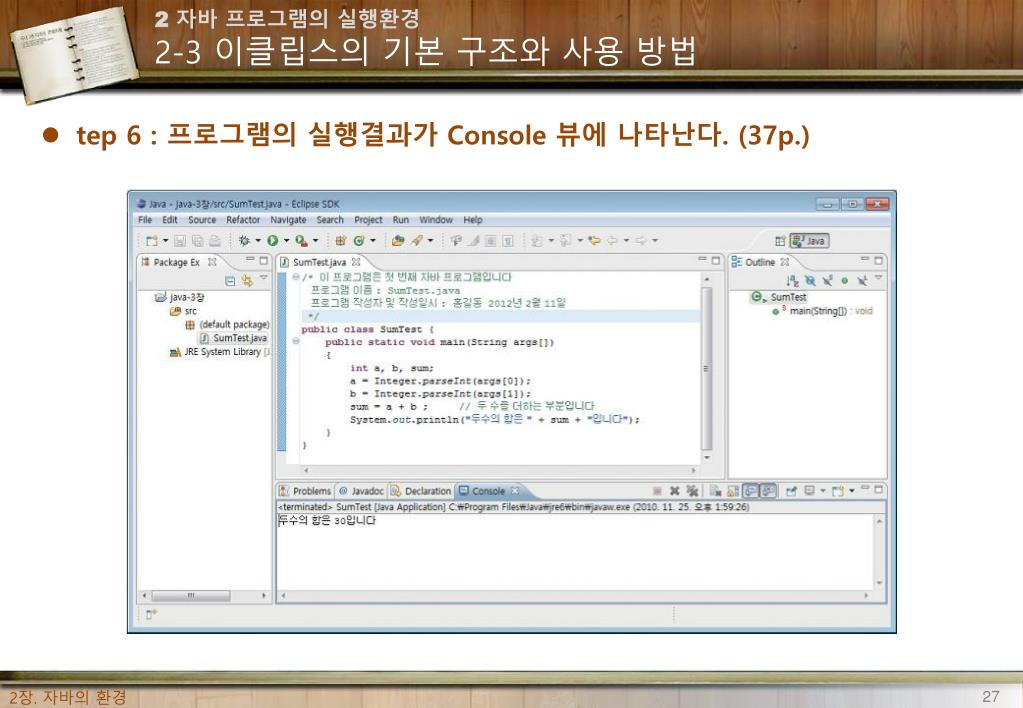
Task: Select SumTest.java in Package Explorer
Action: point(233,338)
